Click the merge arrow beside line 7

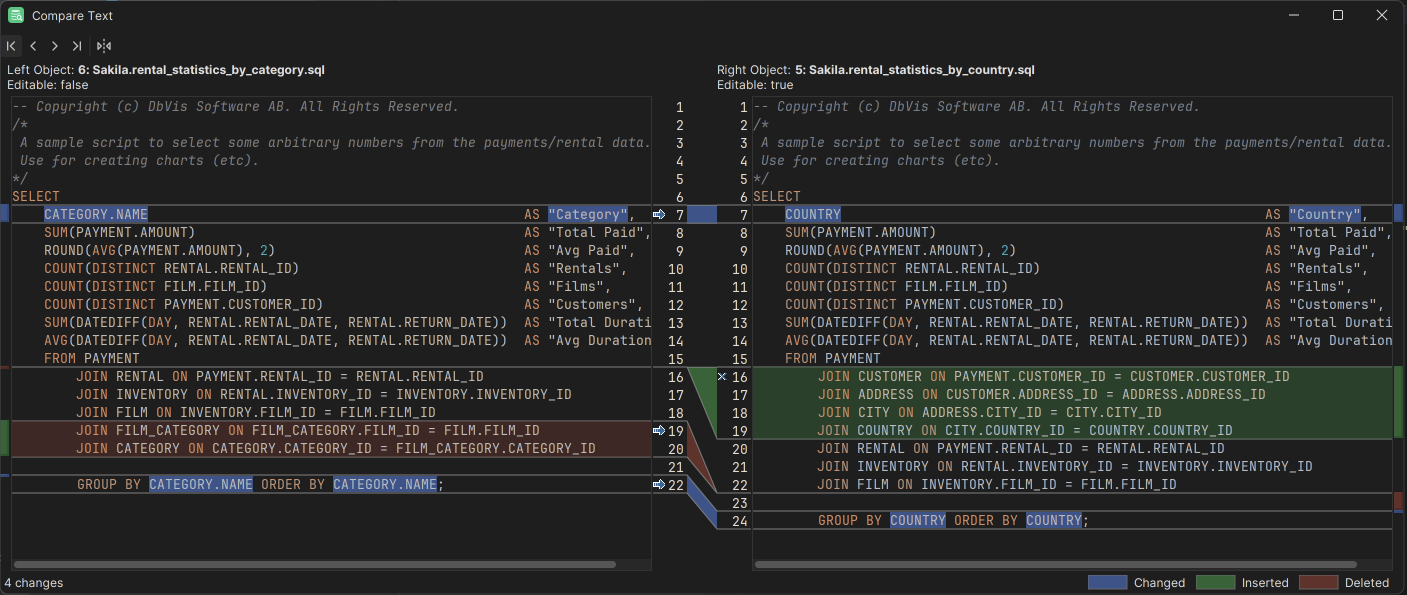pos(660,213)
